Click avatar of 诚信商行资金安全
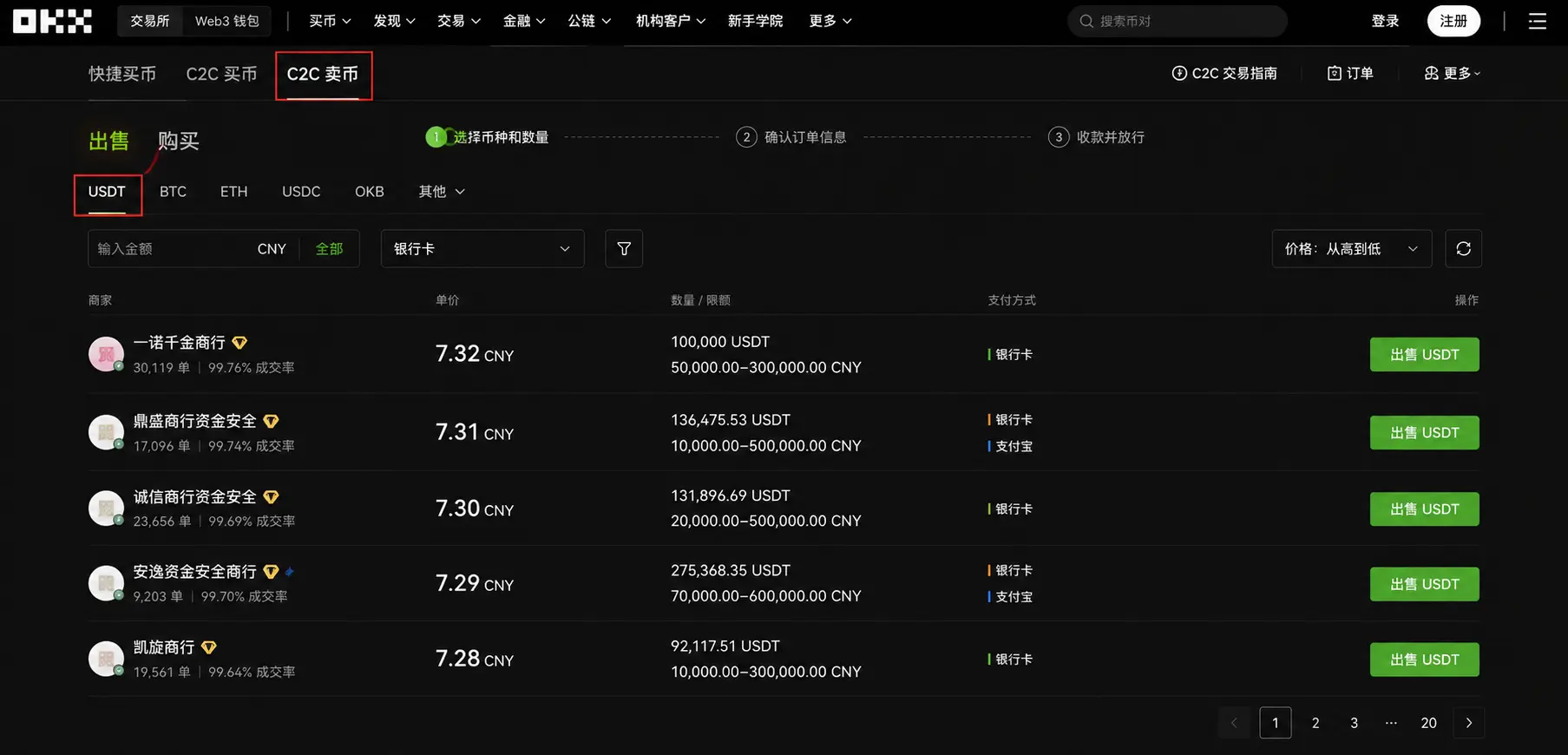The image size is (1568, 755). tap(106, 508)
